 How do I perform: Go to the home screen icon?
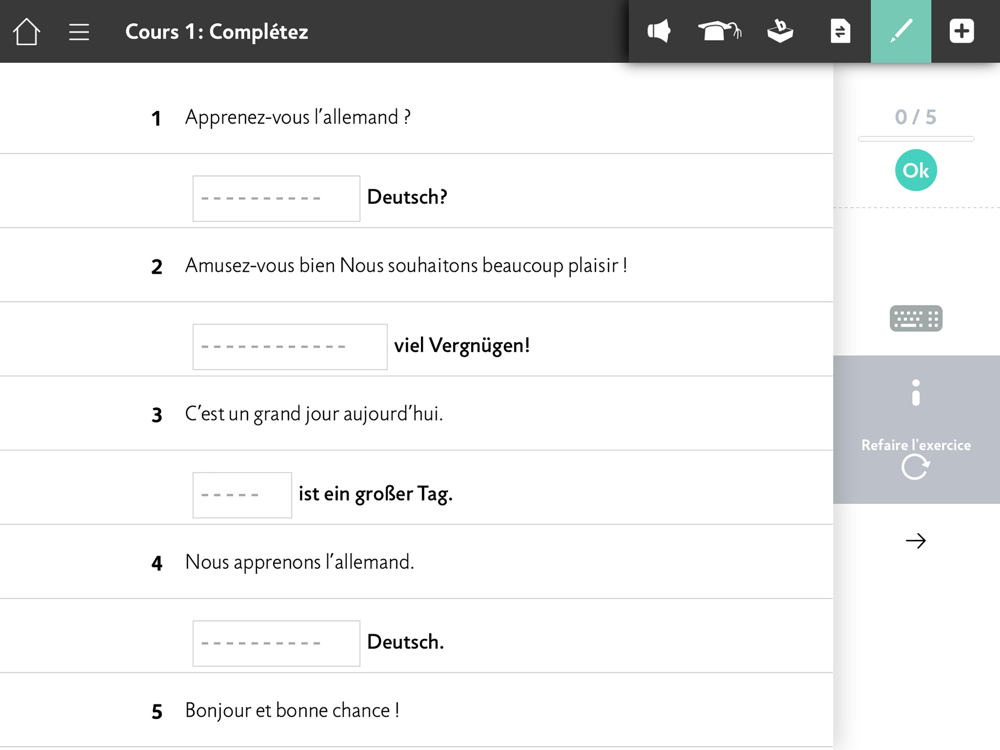pos(26,31)
